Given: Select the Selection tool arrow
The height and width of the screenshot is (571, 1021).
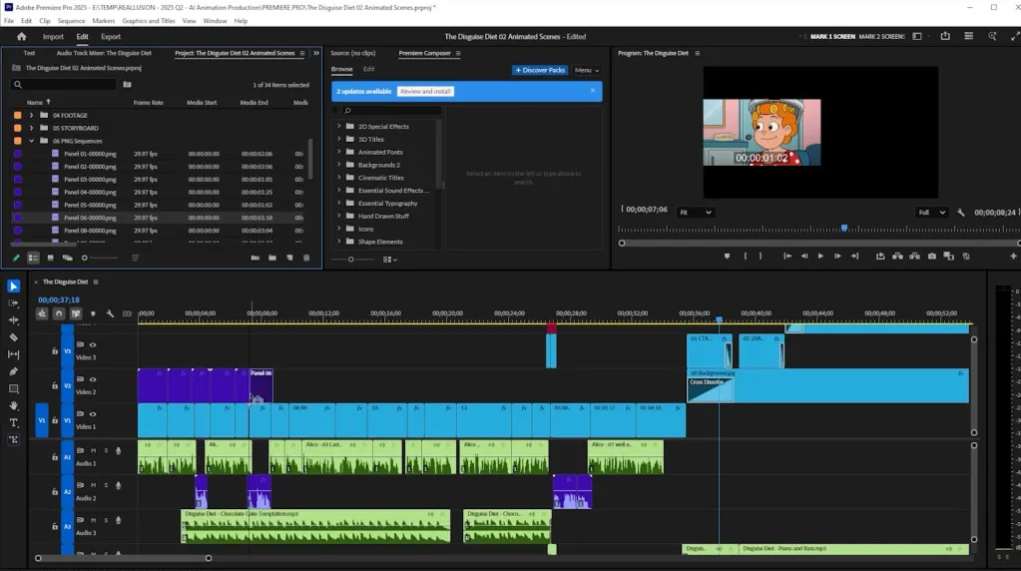Looking at the screenshot, I should tap(14, 286).
